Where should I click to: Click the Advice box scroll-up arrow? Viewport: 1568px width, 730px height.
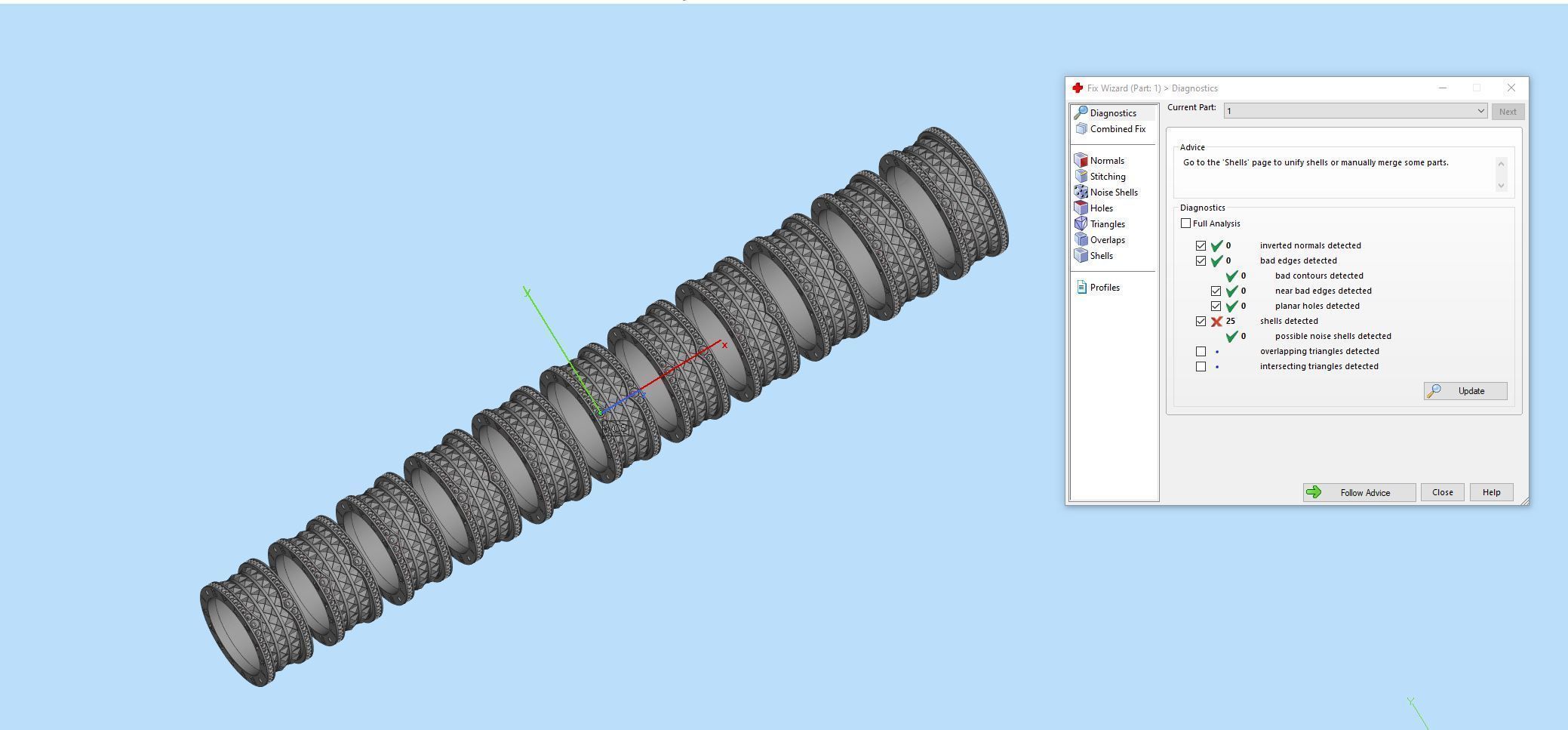point(1501,164)
